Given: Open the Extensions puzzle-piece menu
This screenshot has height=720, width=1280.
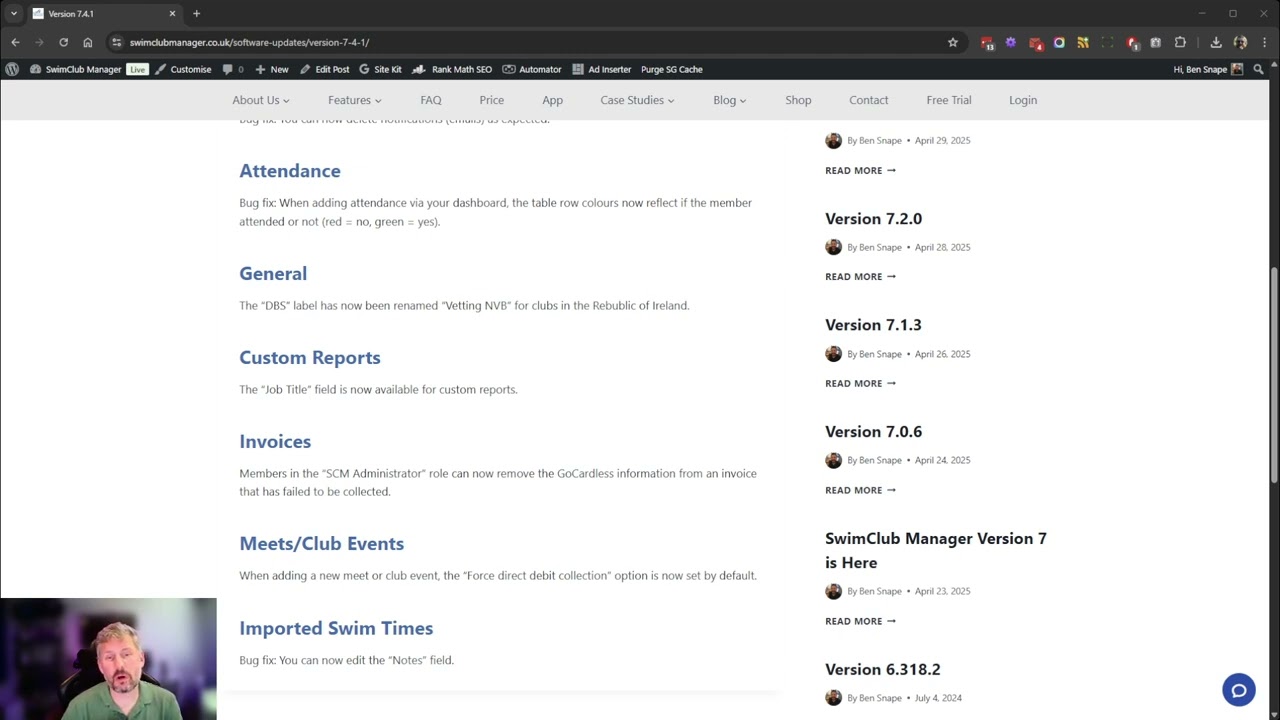Looking at the screenshot, I should pyautogui.click(x=1180, y=42).
